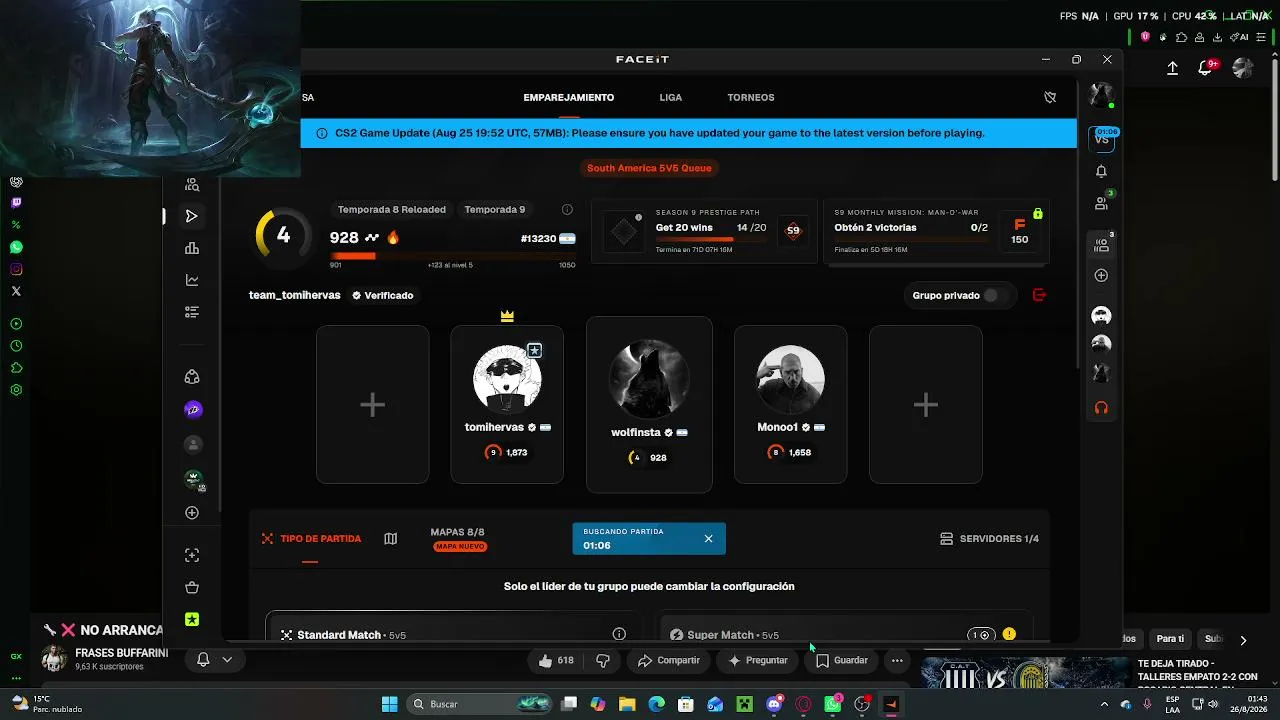Click the anti-cheat shield icon
The height and width of the screenshot is (720, 1280).
(x=1050, y=97)
